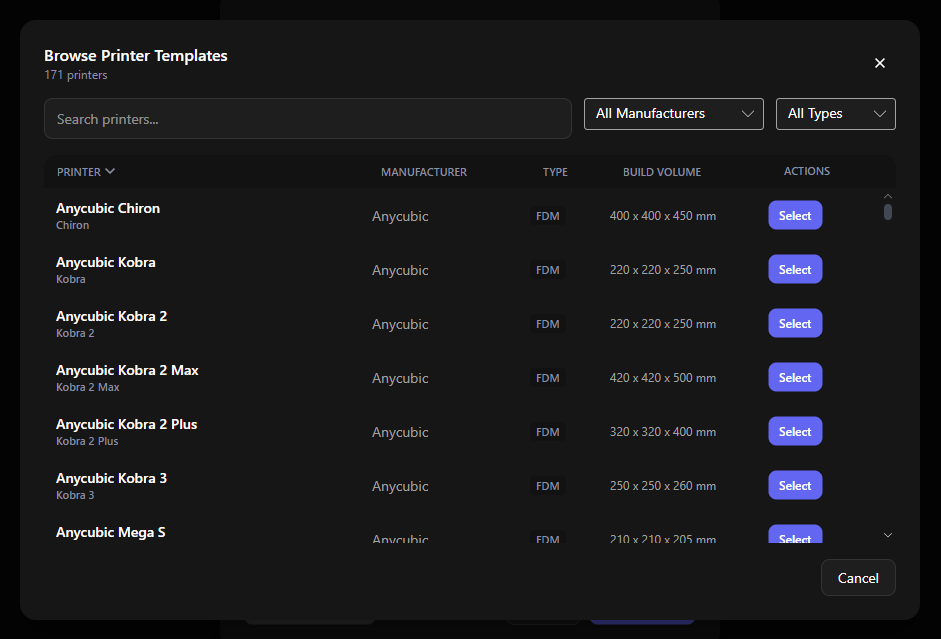The height and width of the screenshot is (639, 941).
Task: Click the Anycubic Kobra printer name
Action: [x=106, y=262]
